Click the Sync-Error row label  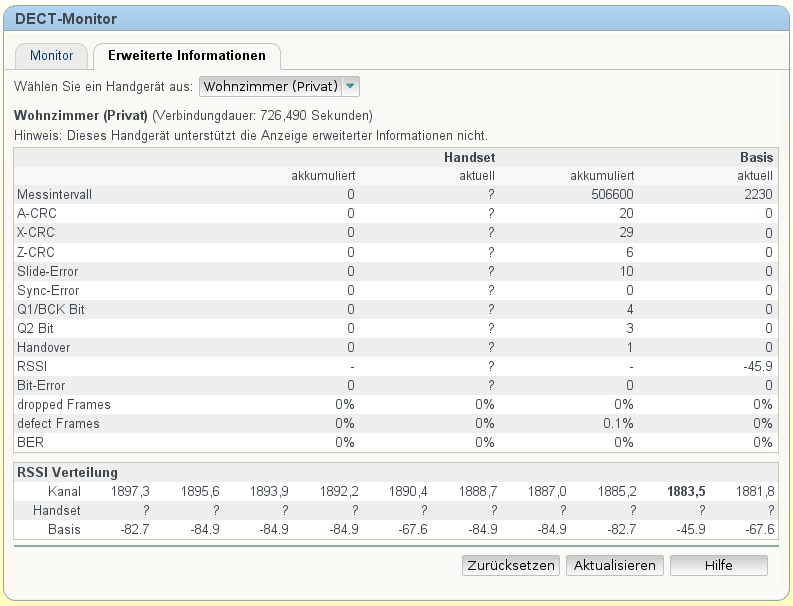[x=48, y=290]
